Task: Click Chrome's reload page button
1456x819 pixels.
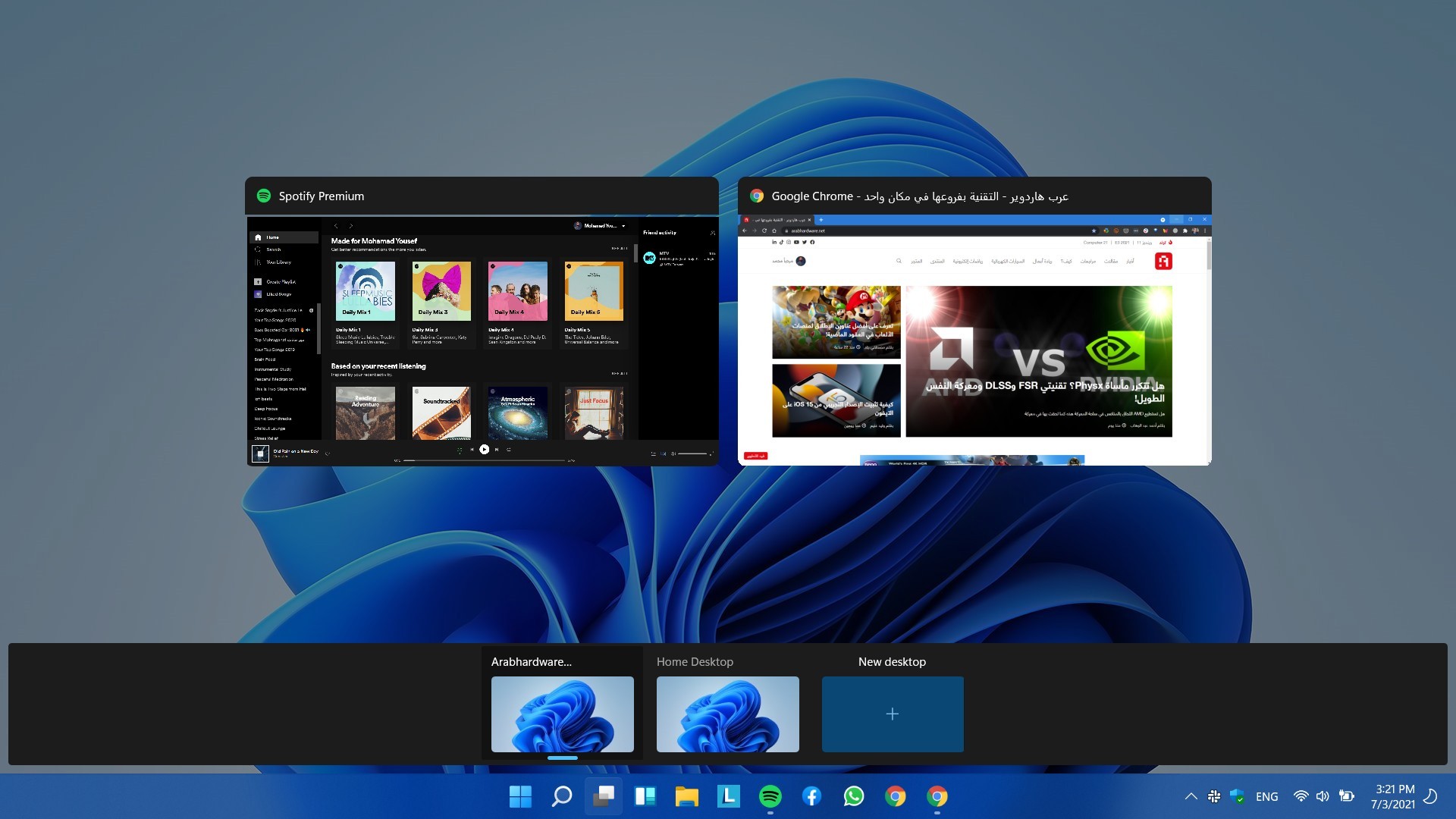Action: (x=764, y=231)
